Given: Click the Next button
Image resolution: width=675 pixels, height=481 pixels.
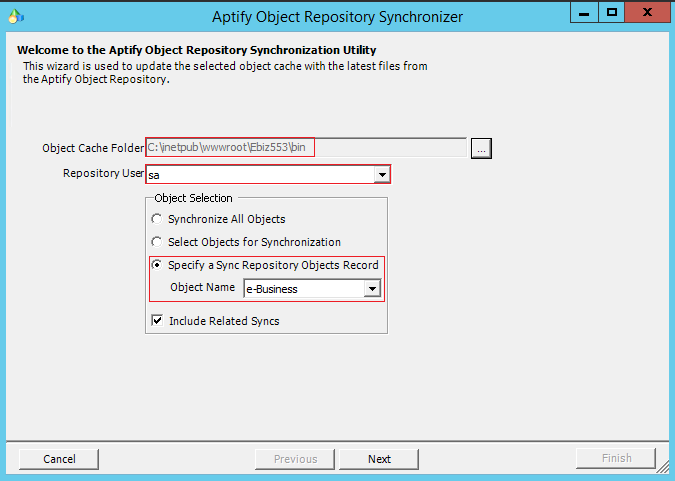Looking at the screenshot, I should pyautogui.click(x=379, y=459).
